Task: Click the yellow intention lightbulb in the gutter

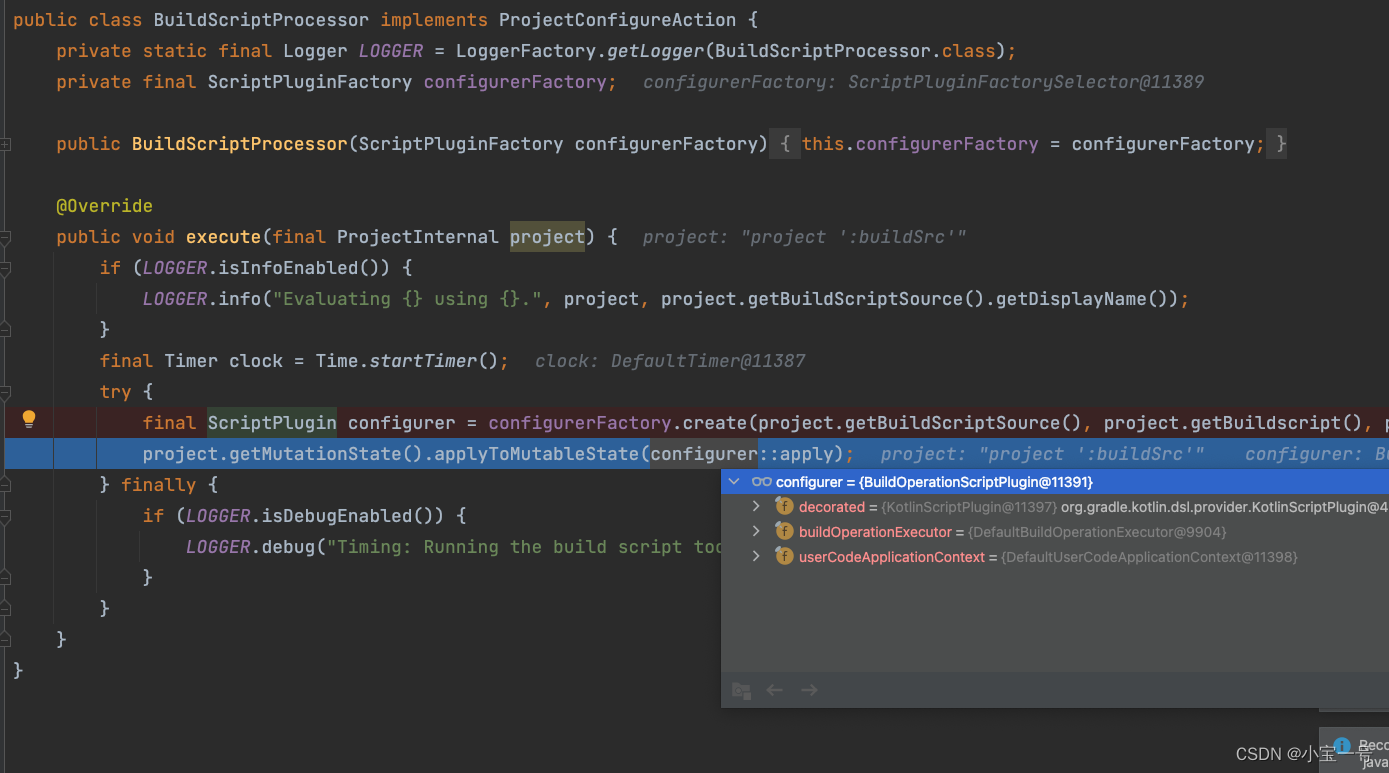Action: tap(29, 419)
